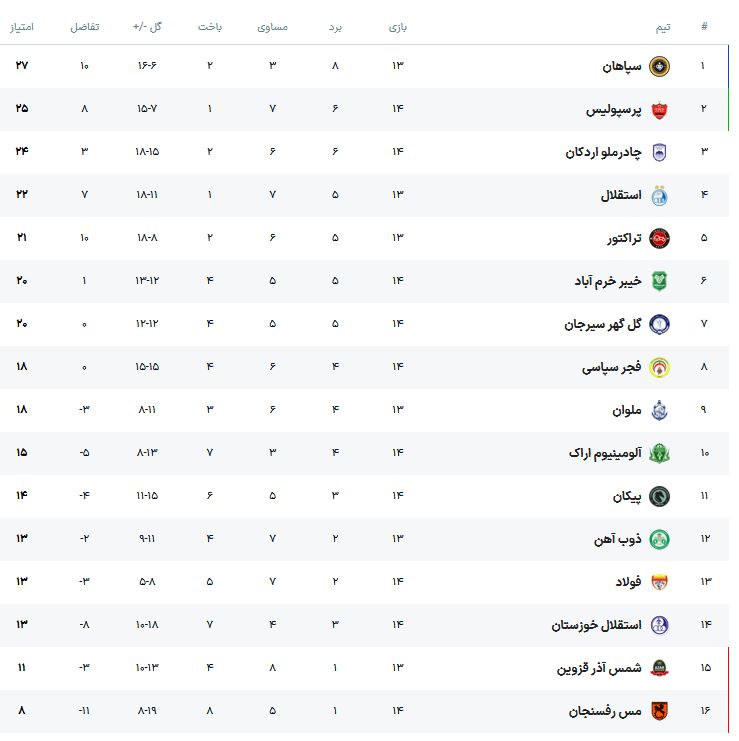This screenshot has width=739, height=741.
Task: Sort by the امتیاز (points) column header
Action: coord(22,26)
